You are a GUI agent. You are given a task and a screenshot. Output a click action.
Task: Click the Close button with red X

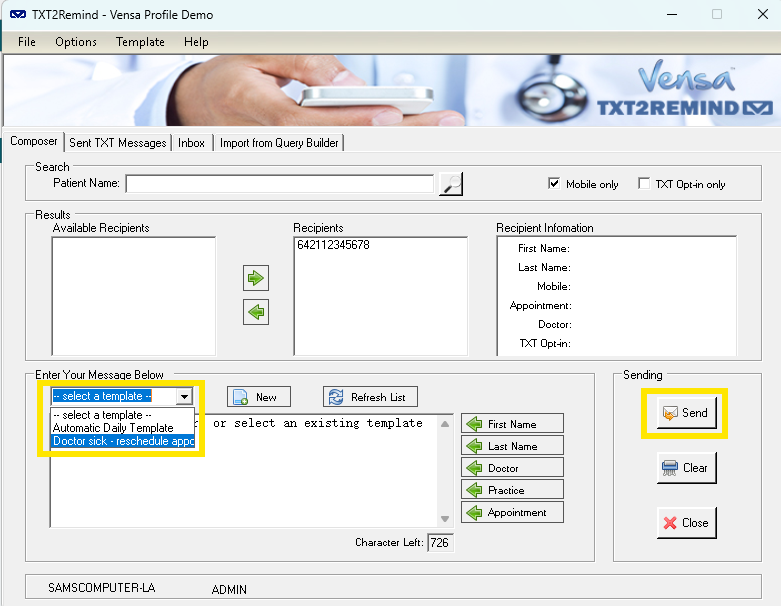pos(686,522)
